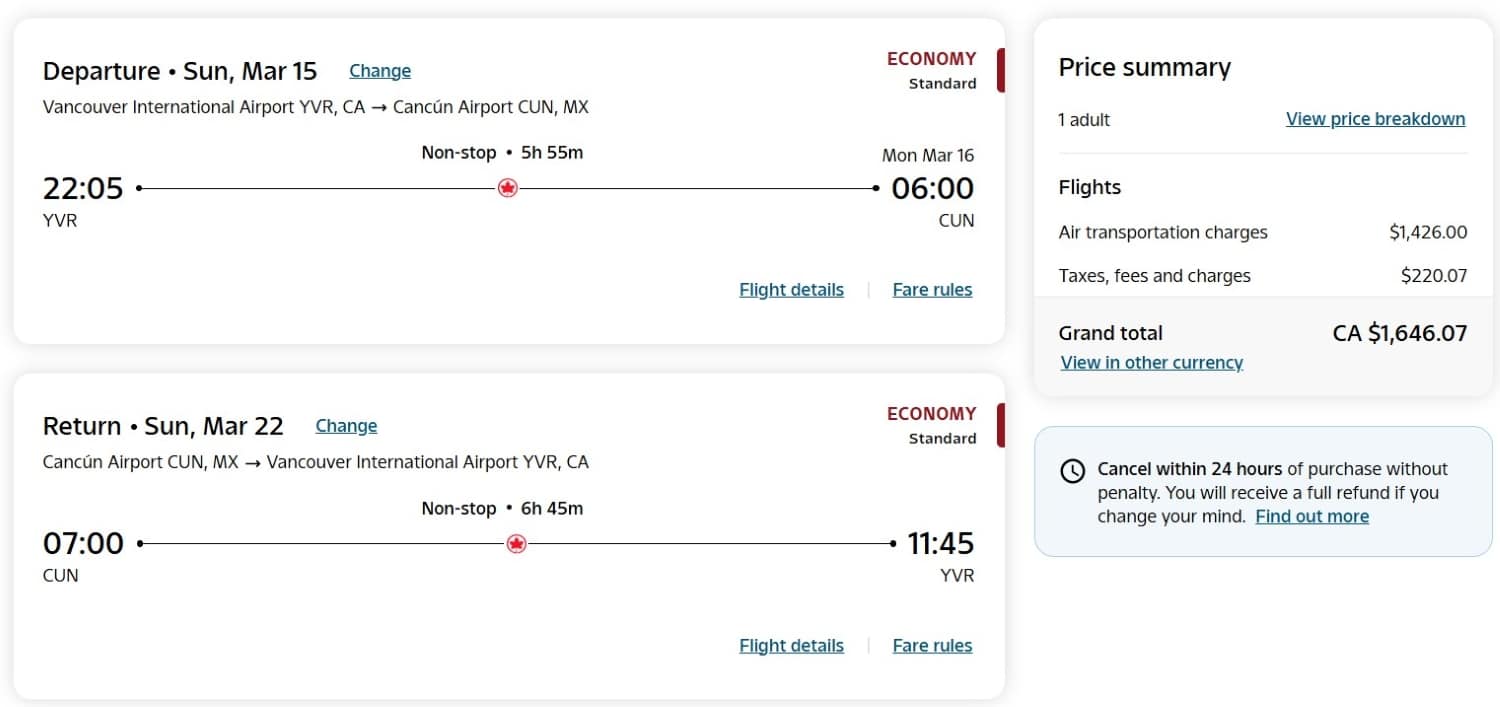Click the Air Canada maple leaf on departure flight
The height and width of the screenshot is (707, 1500).
(508, 188)
